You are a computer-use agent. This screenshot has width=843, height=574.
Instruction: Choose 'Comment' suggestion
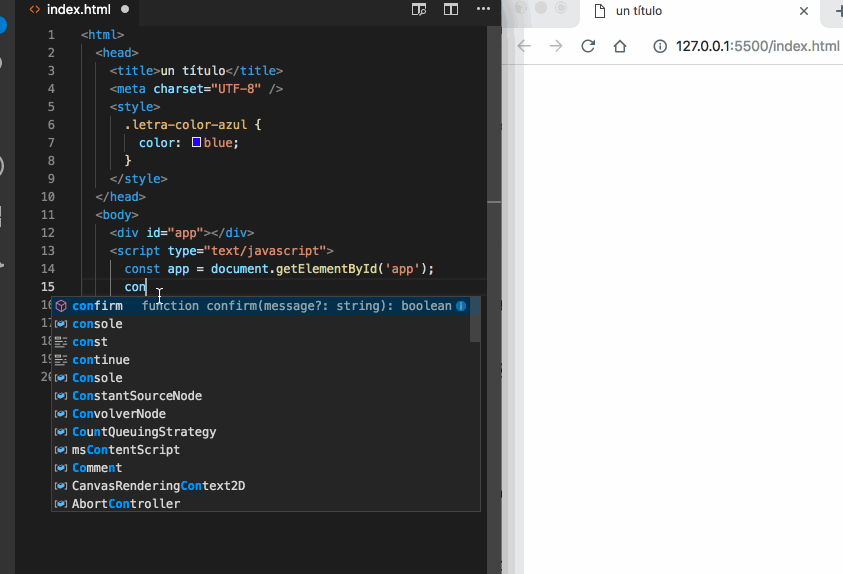tap(260, 468)
